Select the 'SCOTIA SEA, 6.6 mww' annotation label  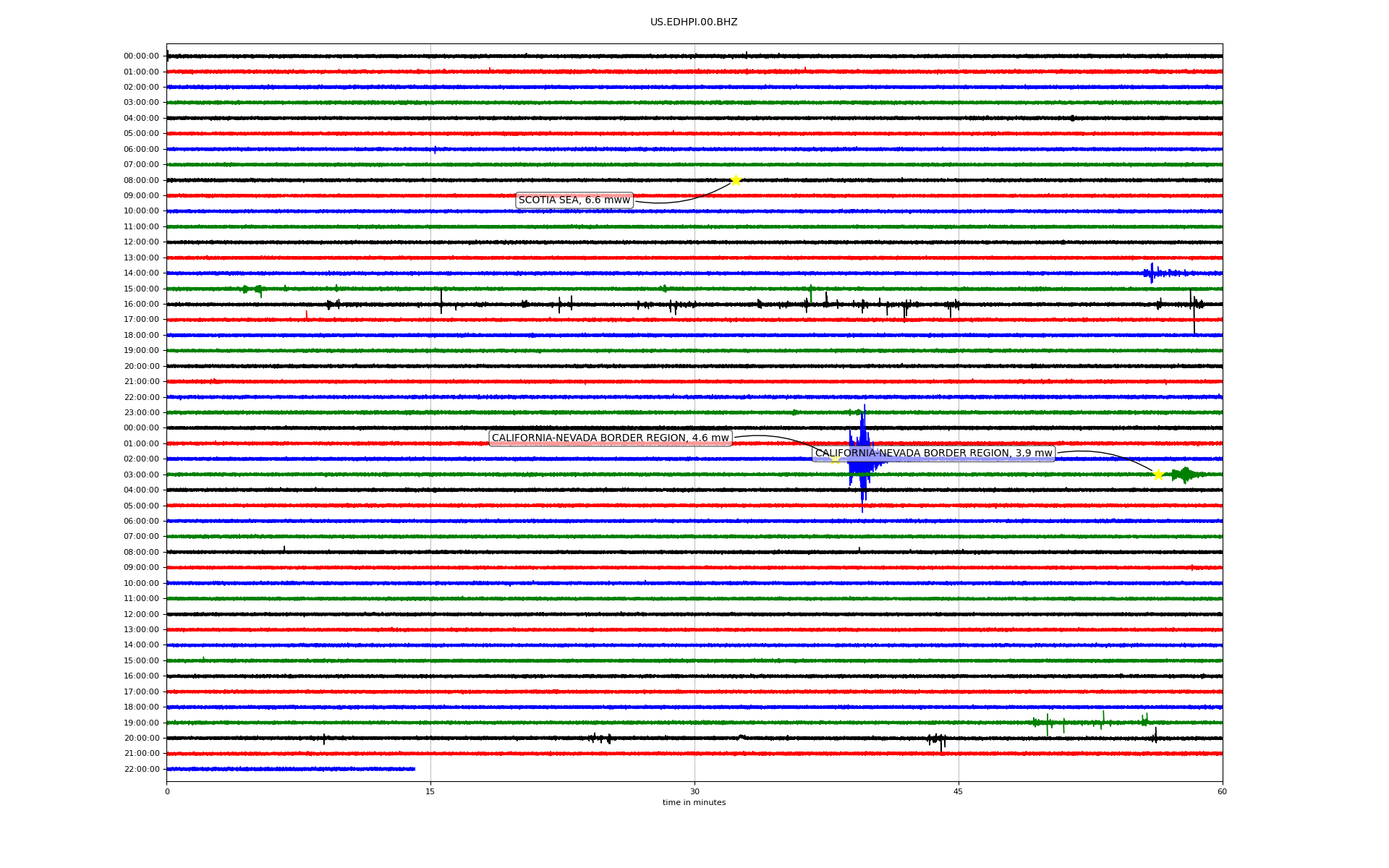click(574, 200)
